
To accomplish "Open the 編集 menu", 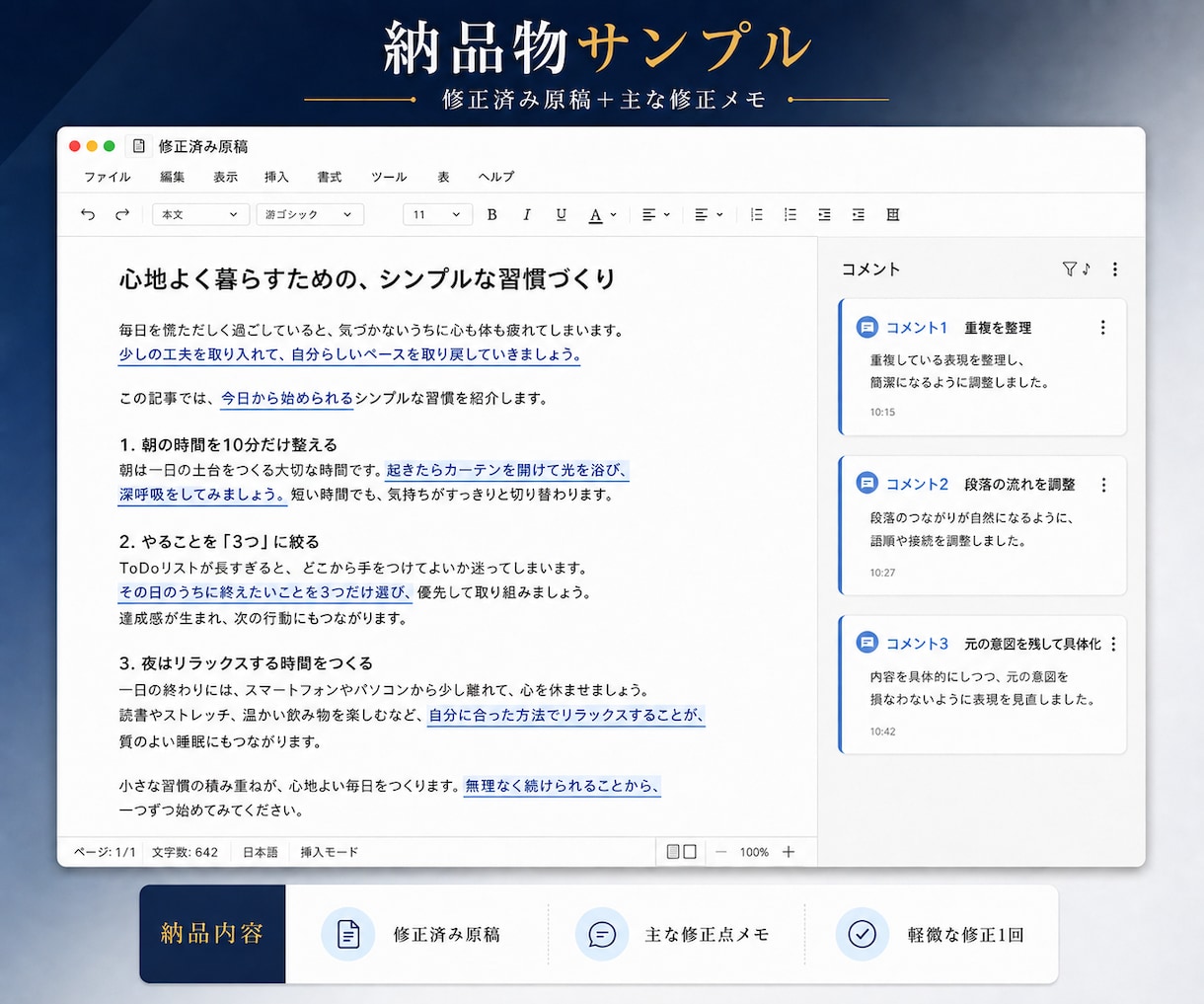I will click(x=173, y=177).
